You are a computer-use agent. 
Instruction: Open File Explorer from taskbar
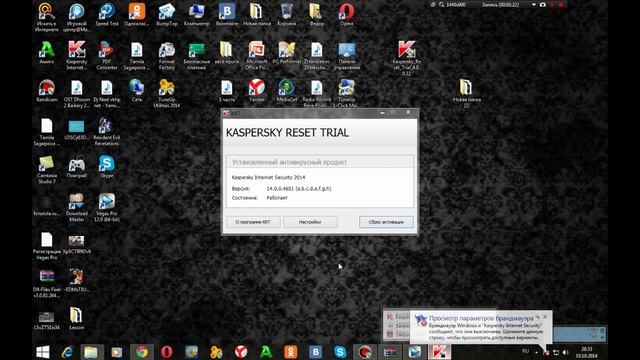click(x=91, y=352)
